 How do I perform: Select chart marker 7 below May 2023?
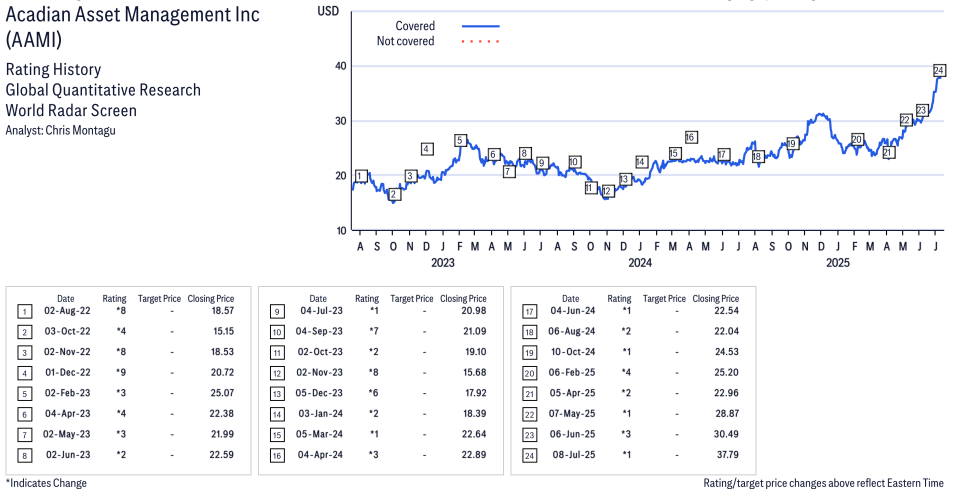[509, 172]
